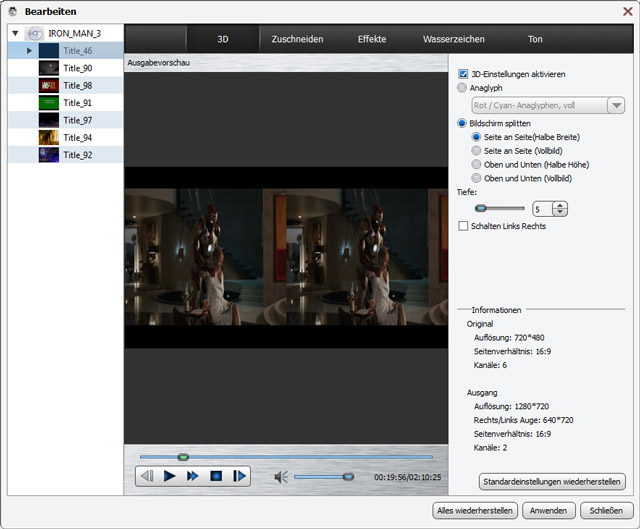Click the Auflösung: 1280*720 text
This screenshot has width=640, height=529.
pos(511,406)
